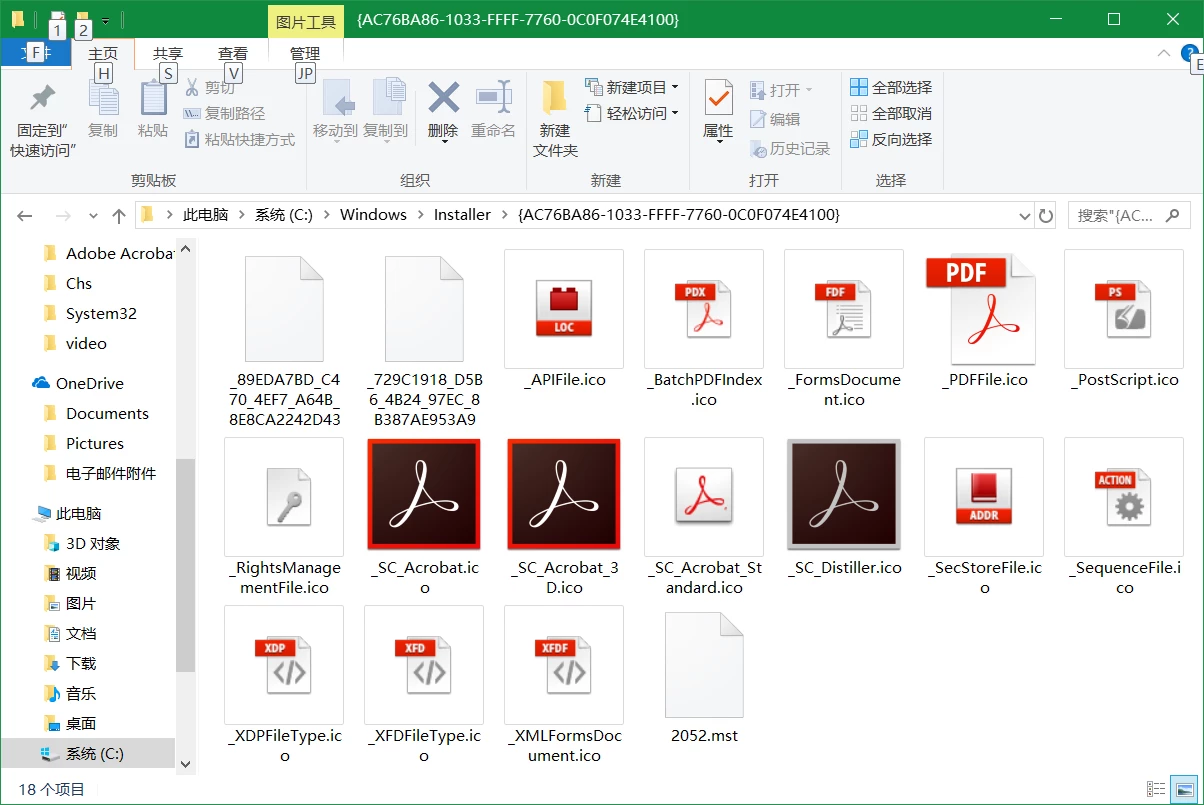Open the 查看 View ribbon tab
This screenshot has height=805, width=1204.
coord(233,54)
